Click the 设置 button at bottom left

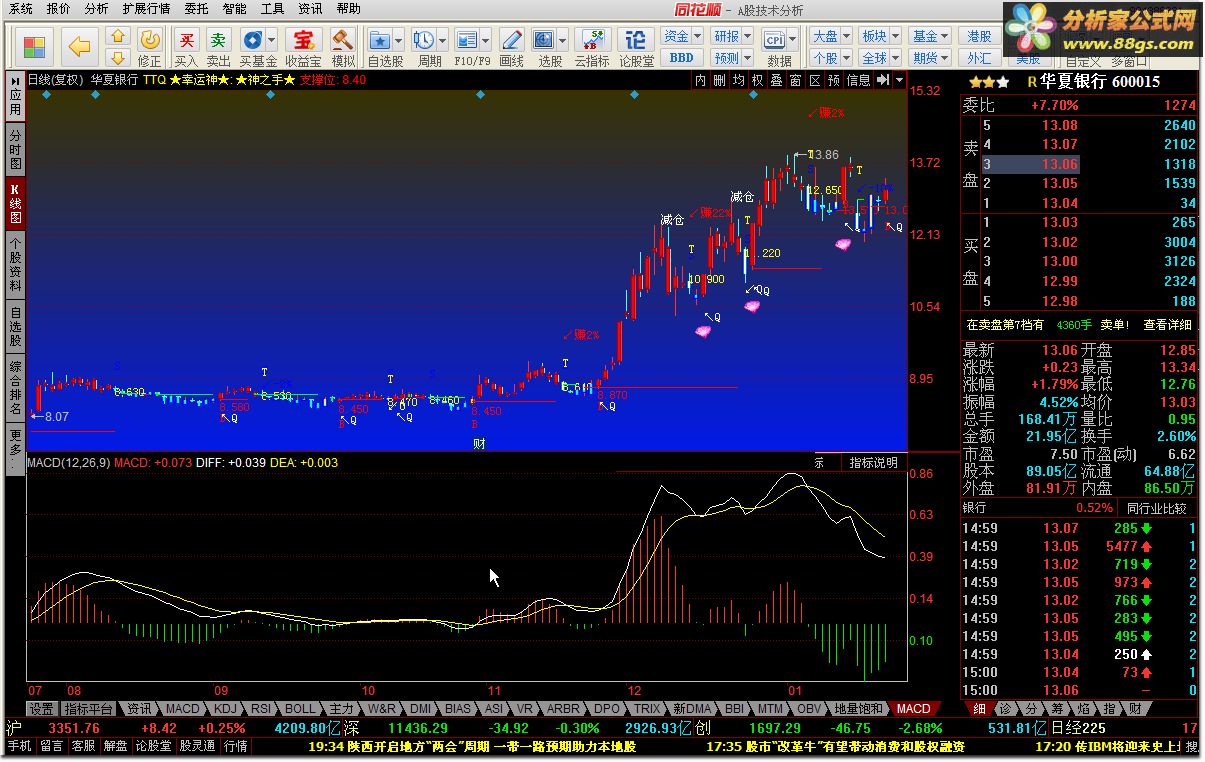coord(41,708)
